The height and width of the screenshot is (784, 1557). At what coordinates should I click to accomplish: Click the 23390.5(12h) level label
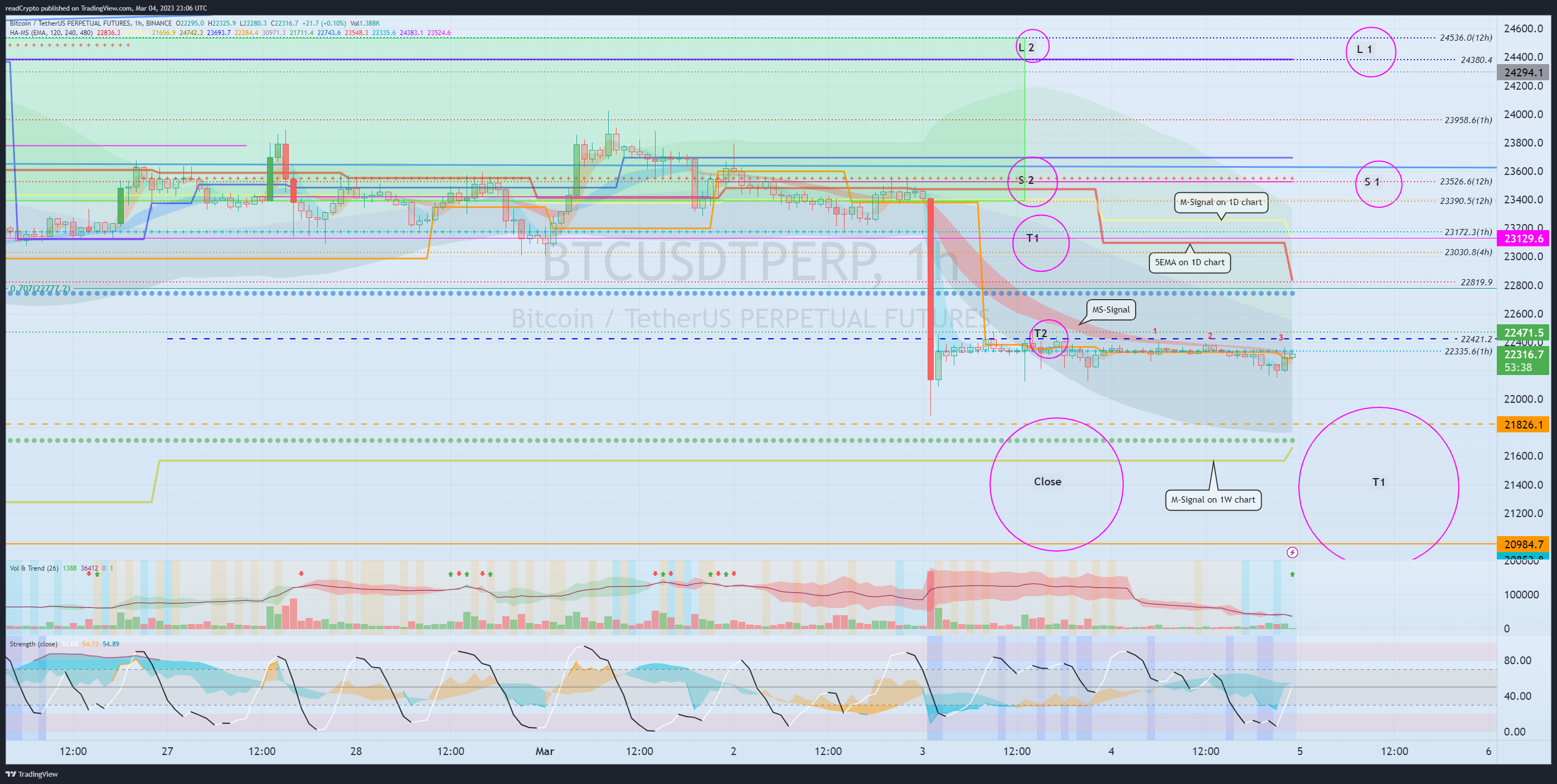coord(1466,201)
